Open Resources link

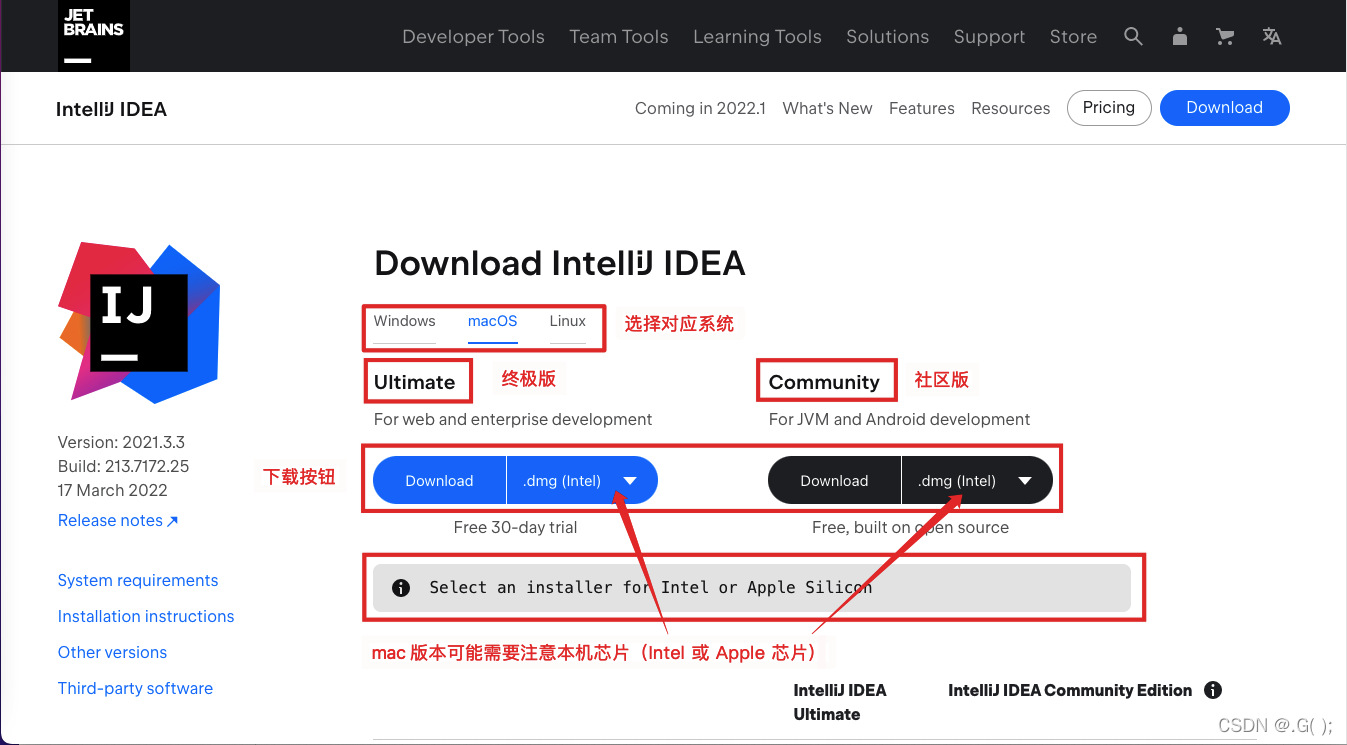point(1011,108)
